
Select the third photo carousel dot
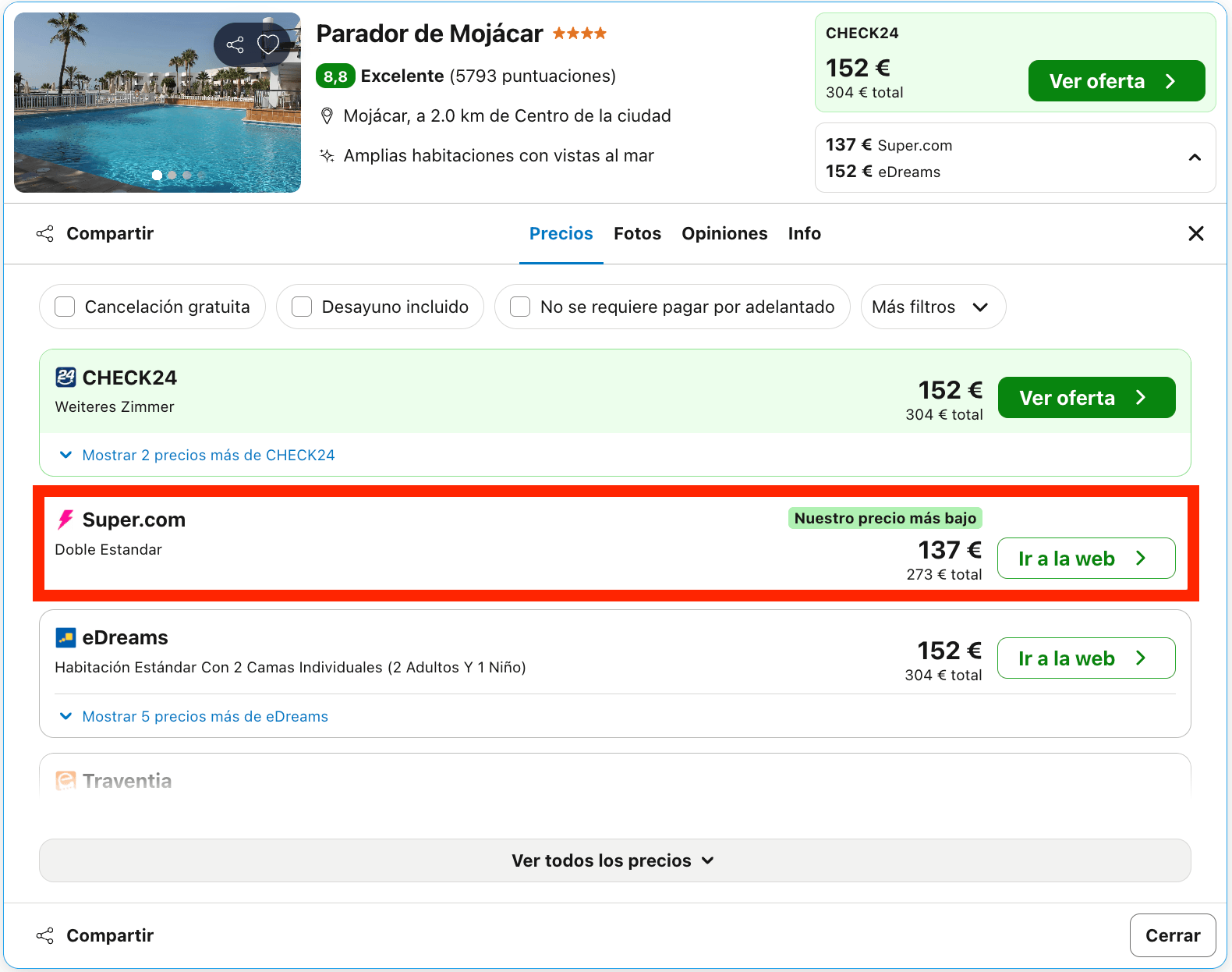click(187, 176)
